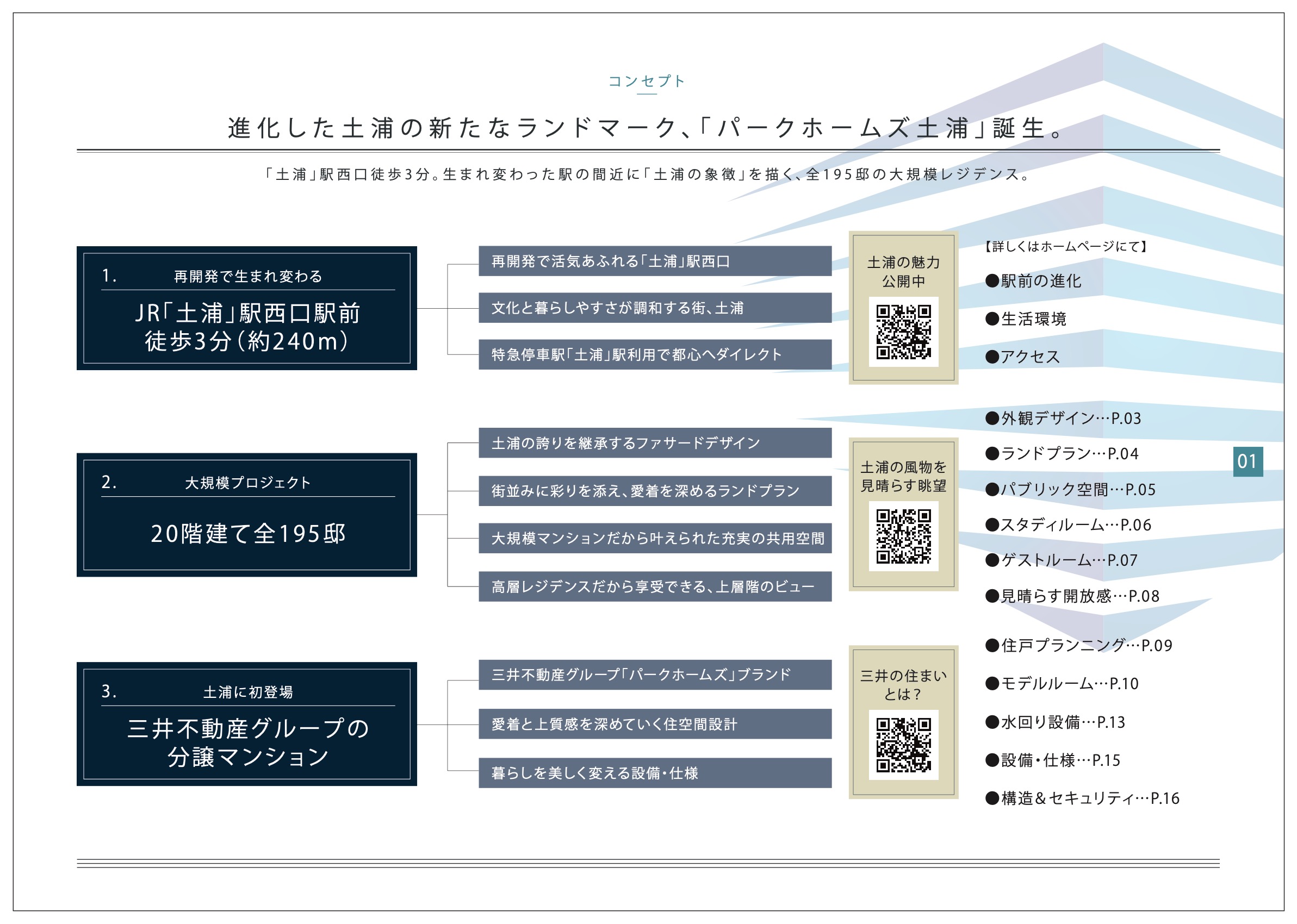The width and height of the screenshot is (1297, 924).
Task: Click the コンセプト heading label
Action: (647, 81)
